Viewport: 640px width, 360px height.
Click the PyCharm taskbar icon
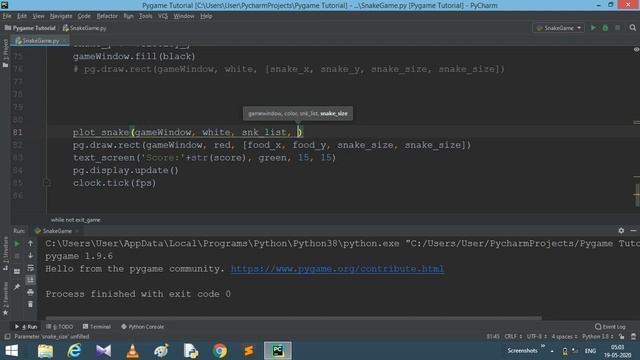click(x=278, y=351)
